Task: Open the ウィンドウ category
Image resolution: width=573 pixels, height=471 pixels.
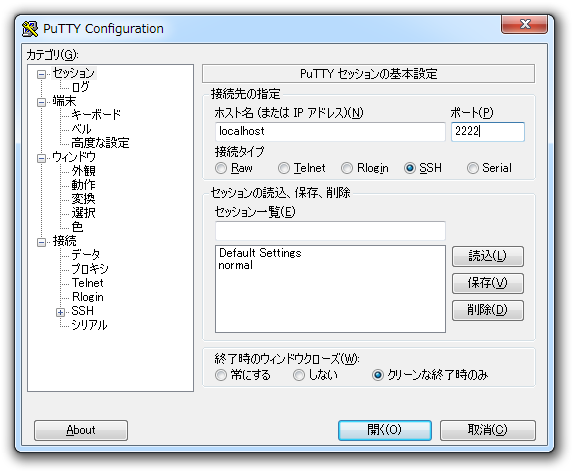Action: click(x=74, y=157)
